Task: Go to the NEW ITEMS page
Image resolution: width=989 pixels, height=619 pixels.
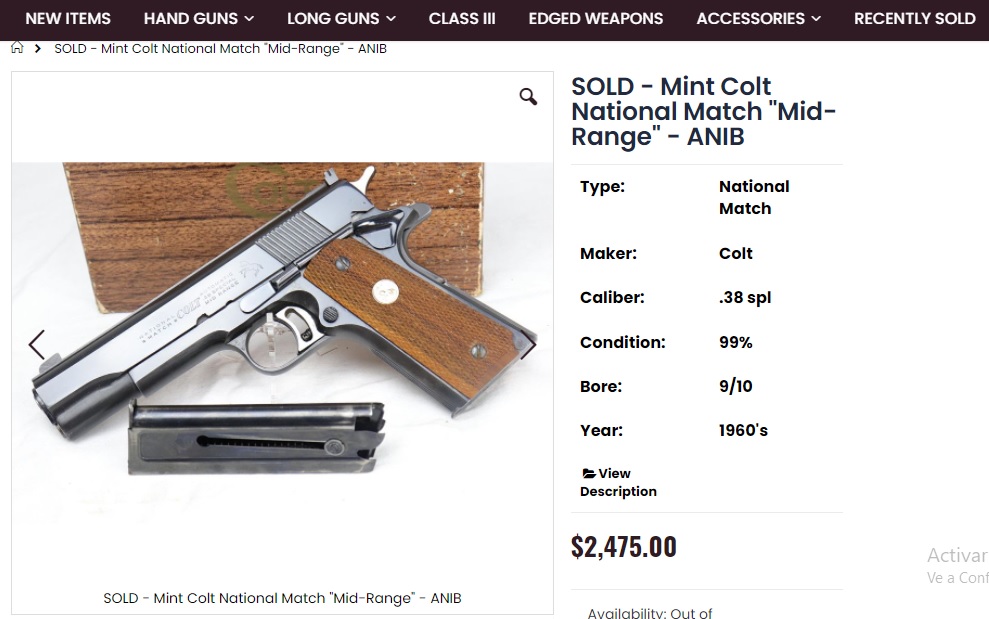Action: click(68, 18)
